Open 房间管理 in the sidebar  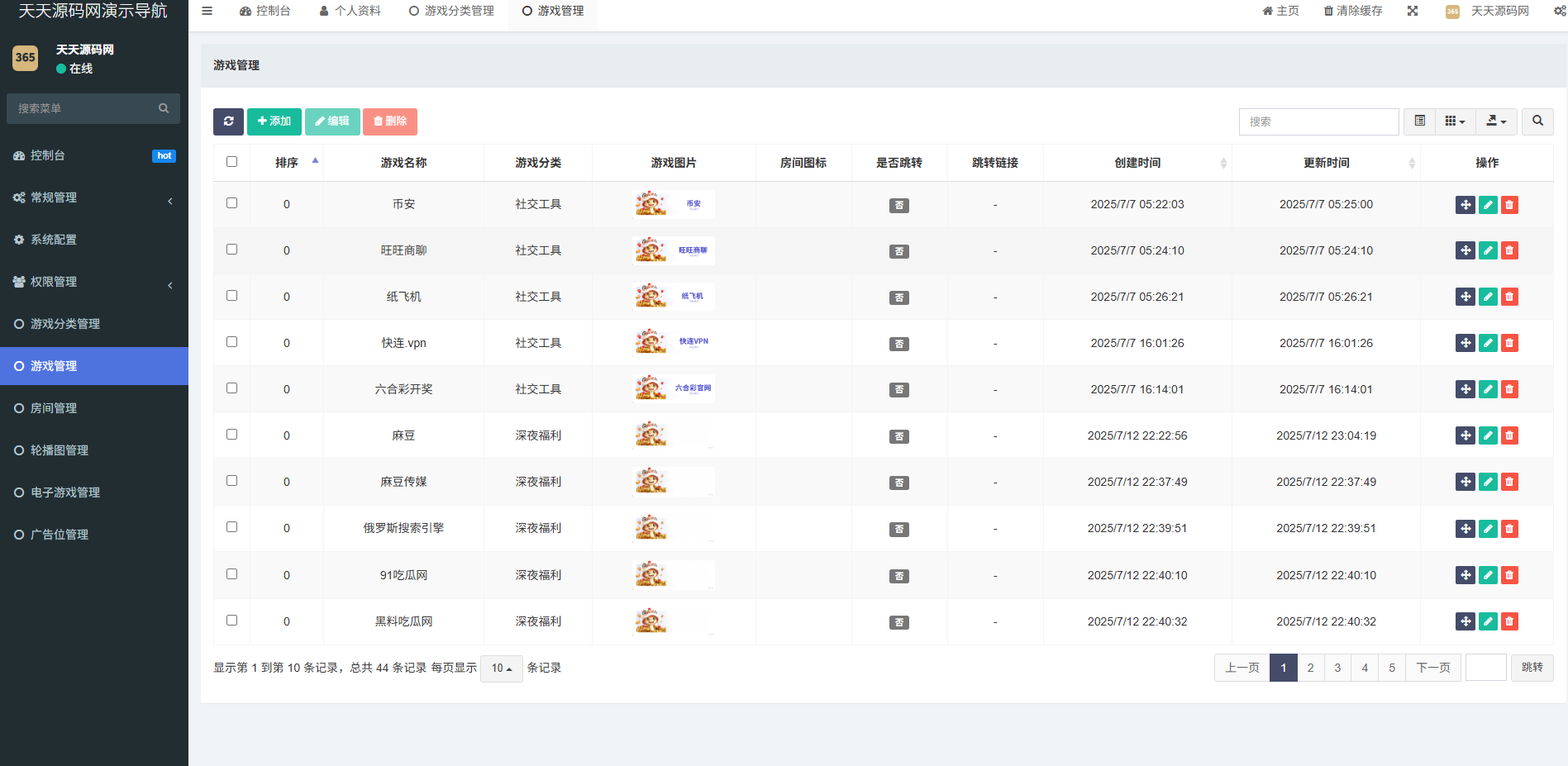pos(54,408)
